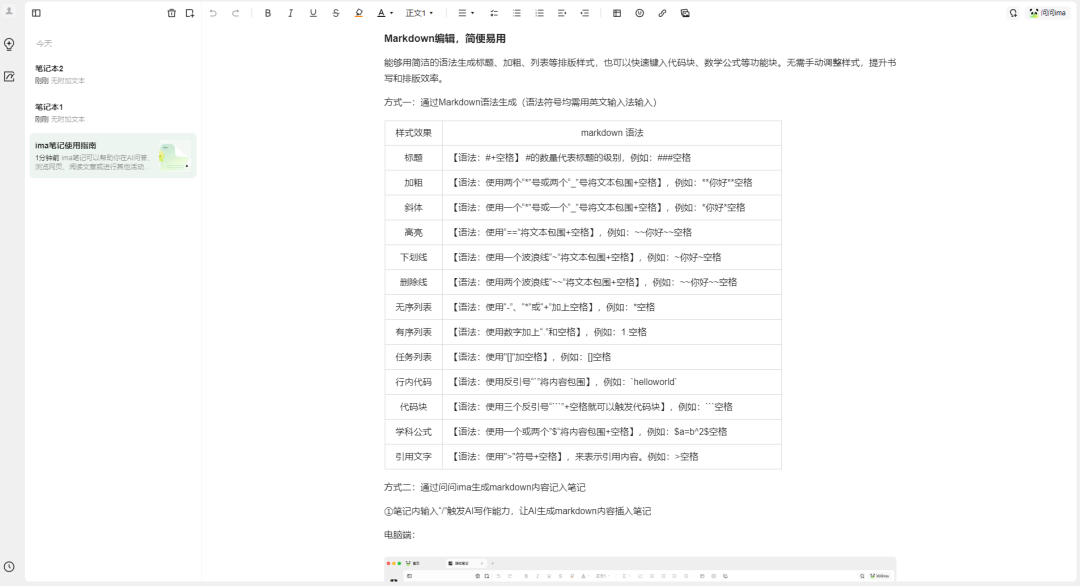The width and height of the screenshot is (1080, 586).
Task: Open the 笔记本2 note
Action: coord(113,74)
